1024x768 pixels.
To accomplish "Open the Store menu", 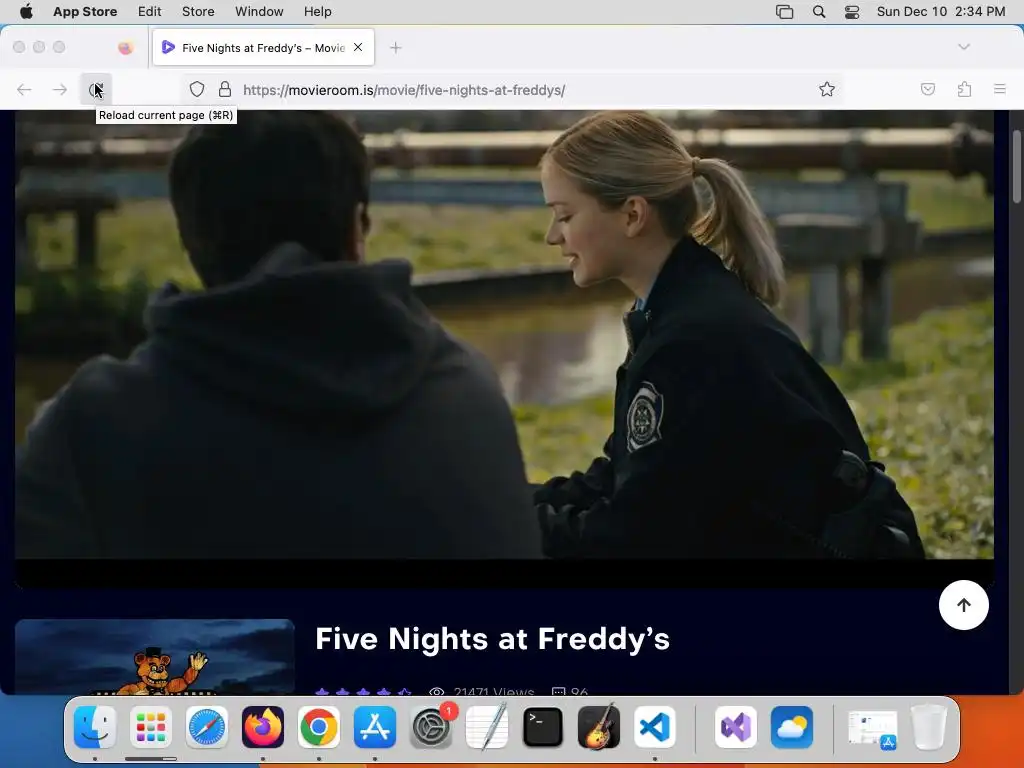I will click(198, 11).
